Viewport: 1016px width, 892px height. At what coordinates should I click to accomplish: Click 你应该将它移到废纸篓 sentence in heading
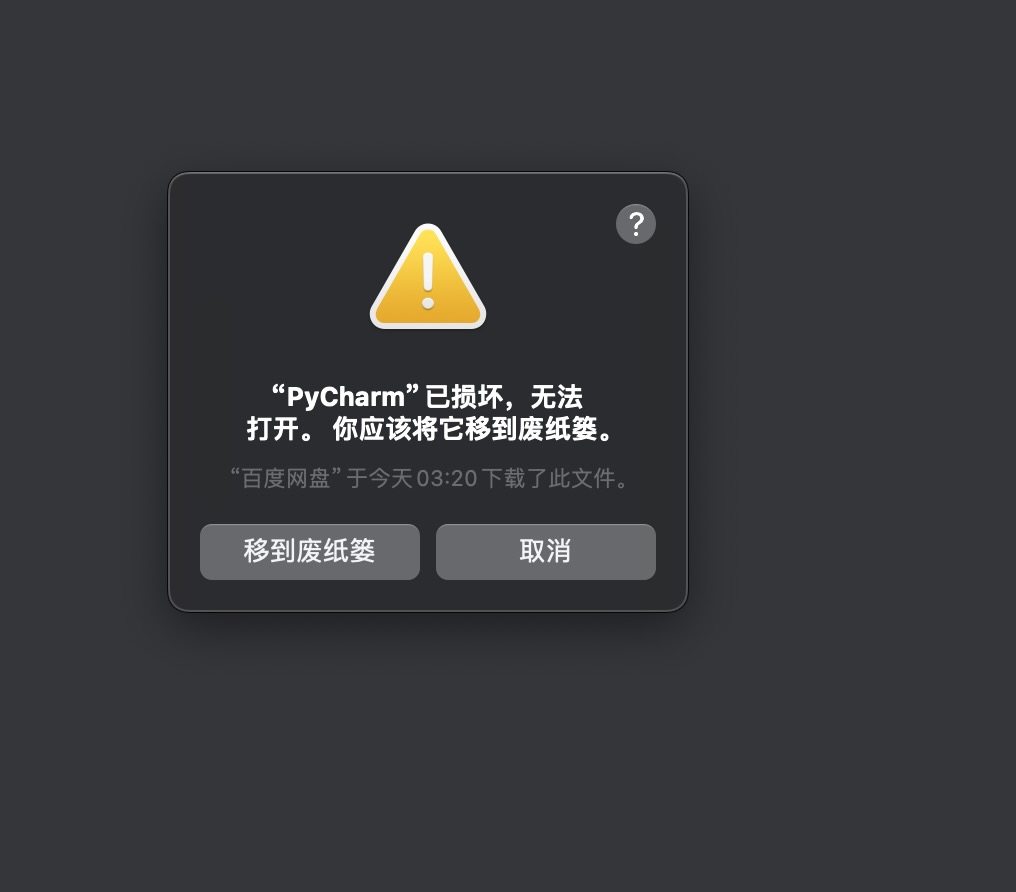[x=465, y=428]
